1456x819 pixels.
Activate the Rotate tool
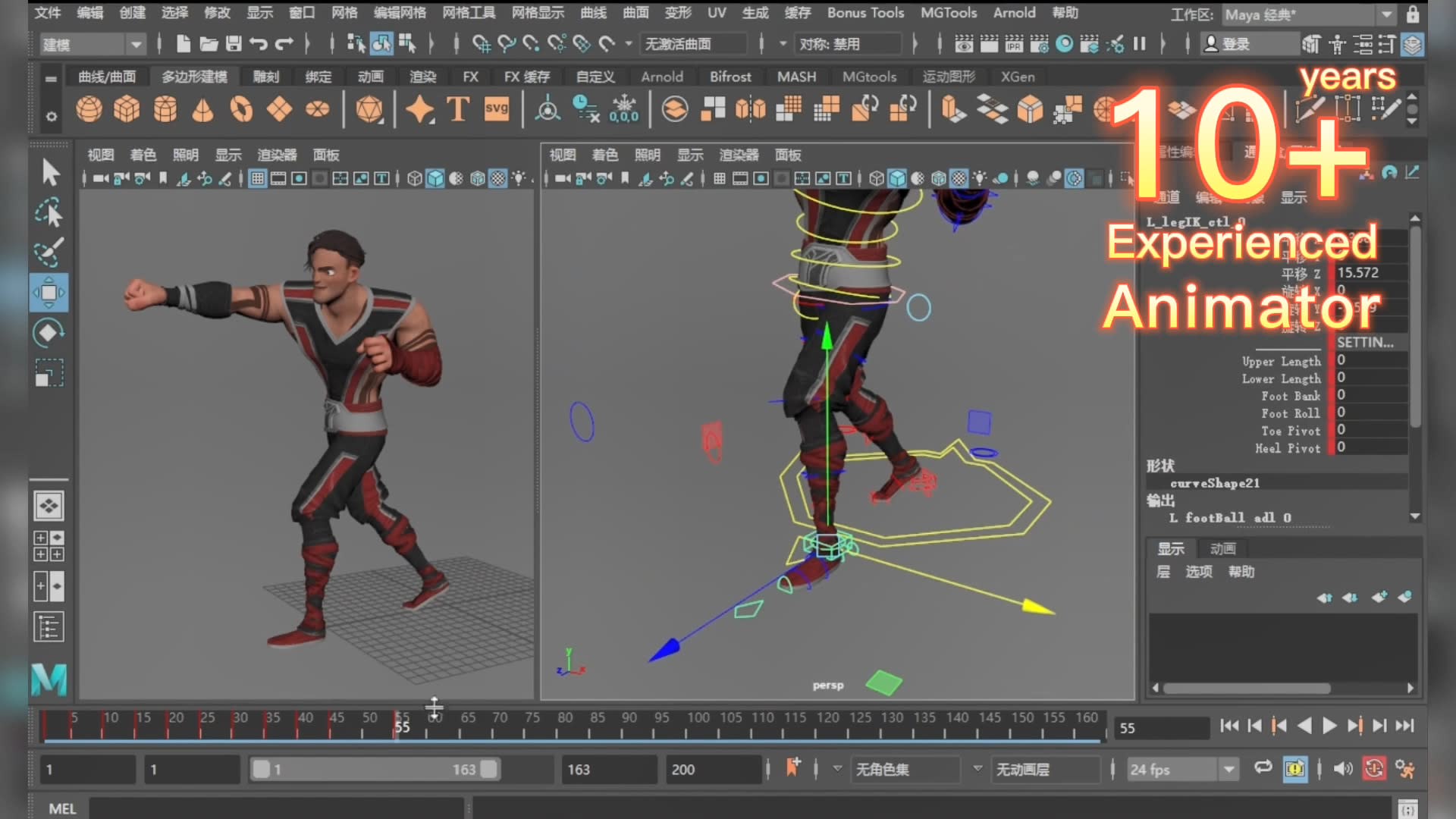49,332
